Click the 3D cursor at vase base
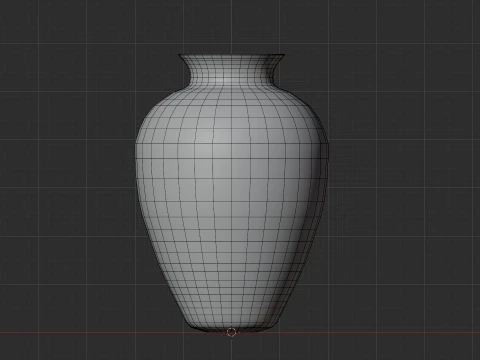Viewport: 480px width, 360px height. pyautogui.click(x=231, y=332)
